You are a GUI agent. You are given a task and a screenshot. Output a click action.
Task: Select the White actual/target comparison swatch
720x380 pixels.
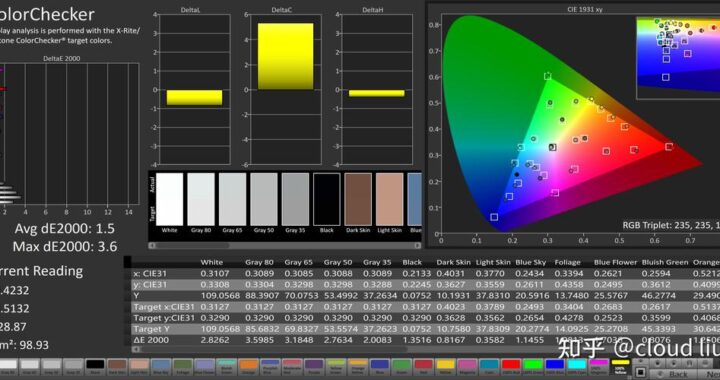(169, 200)
